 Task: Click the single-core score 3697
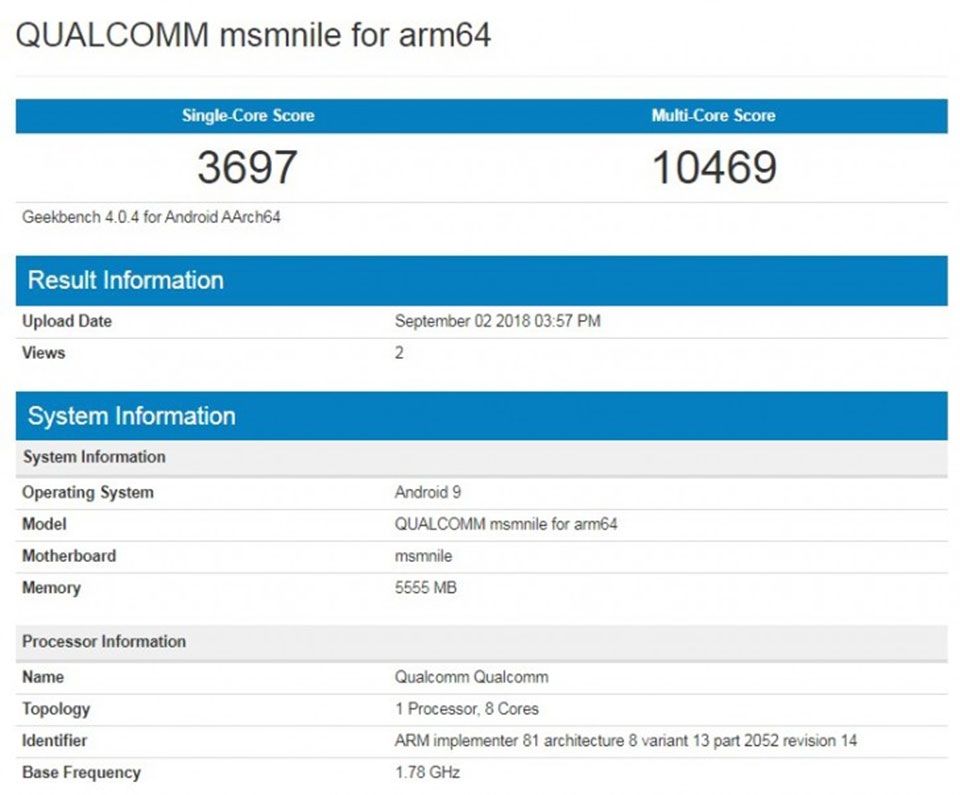click(x=247, y=168)
